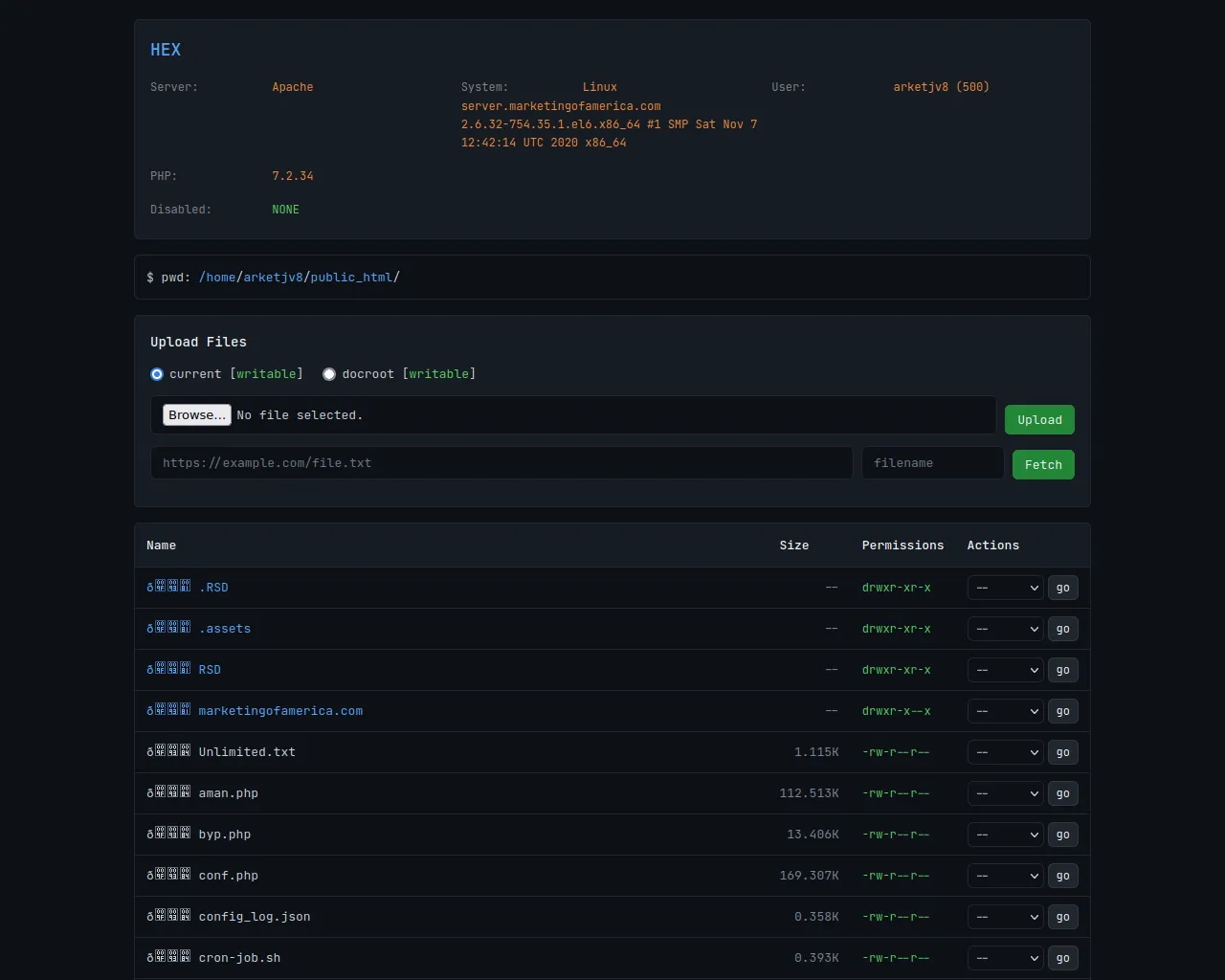Click the folder icon beside .RSD
Image resolution: width=1225 pixels, height=980 pixels.
168,588
